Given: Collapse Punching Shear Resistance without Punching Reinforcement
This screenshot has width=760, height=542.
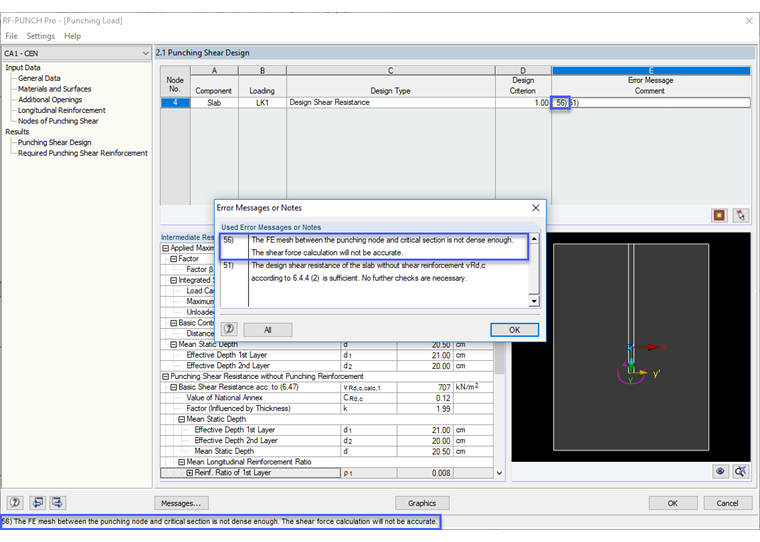Looking at the screenshot, I should pos(165,376).
